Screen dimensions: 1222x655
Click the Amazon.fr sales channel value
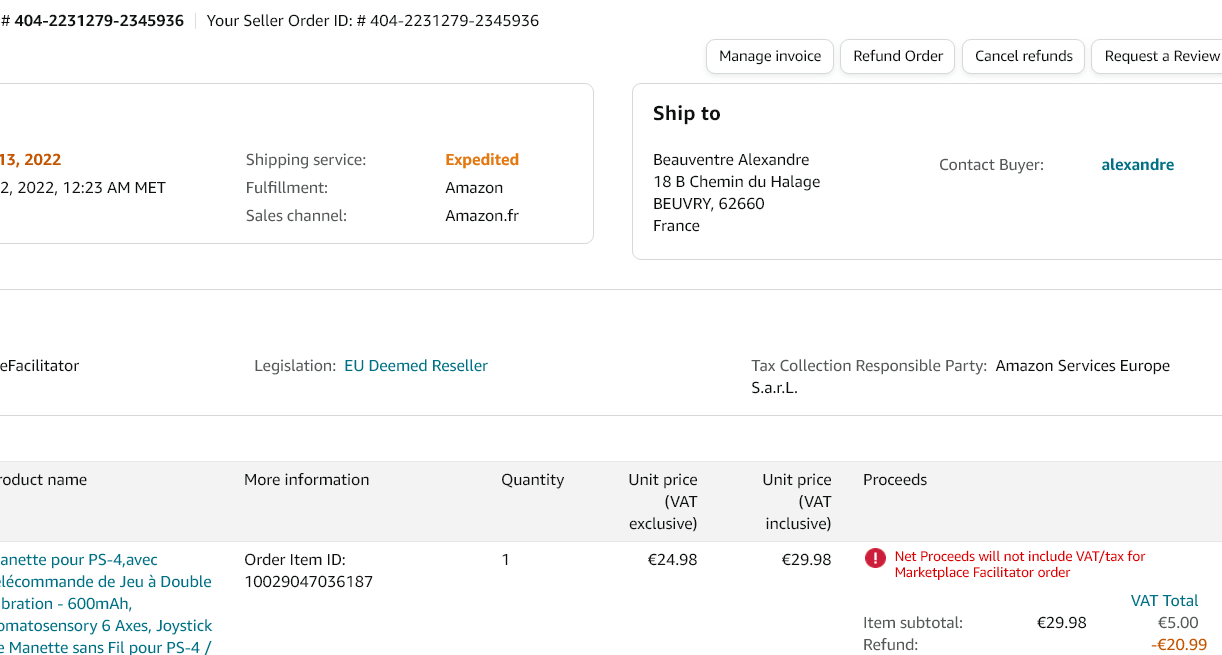point(482,216)
